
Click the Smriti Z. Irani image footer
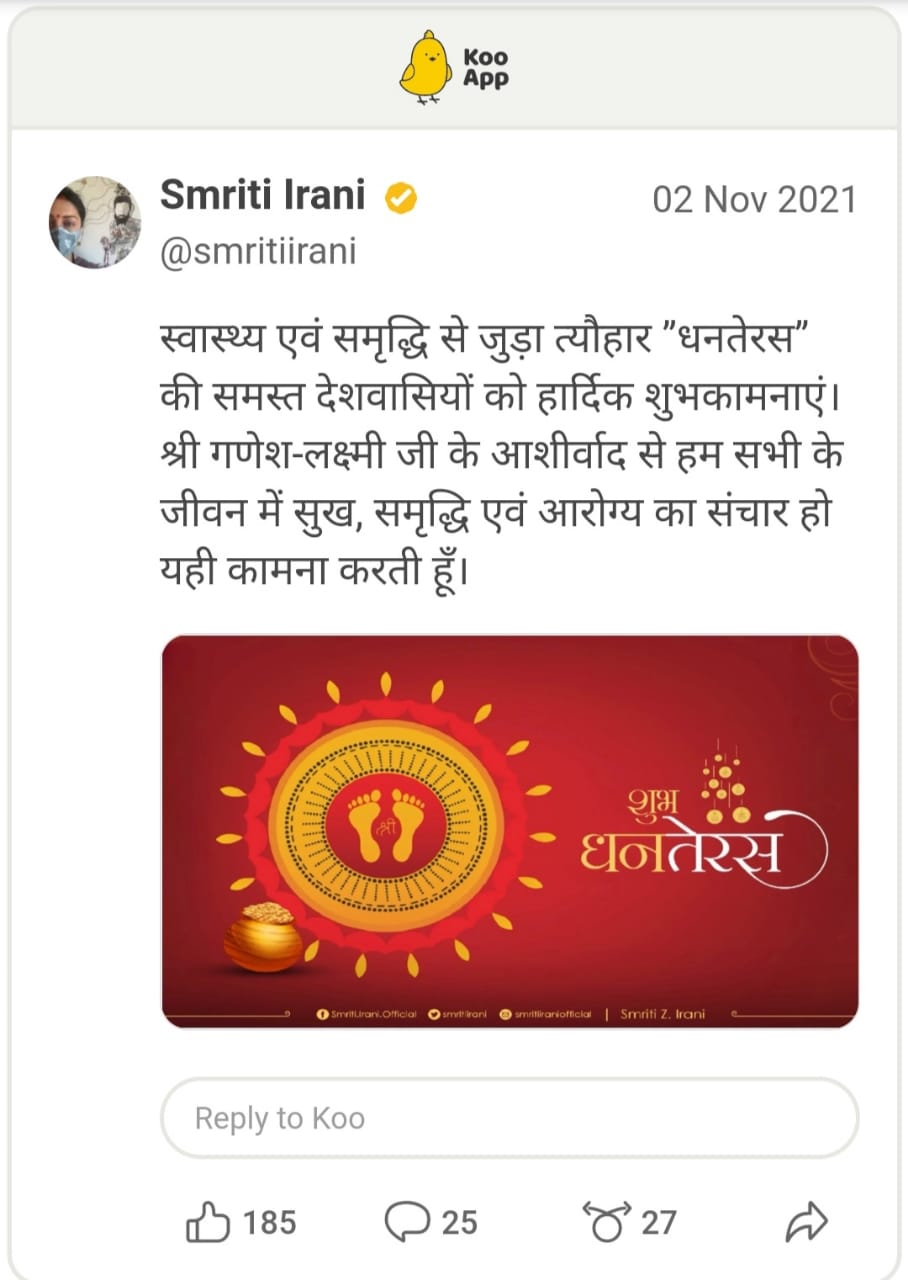coord(662,1013)
